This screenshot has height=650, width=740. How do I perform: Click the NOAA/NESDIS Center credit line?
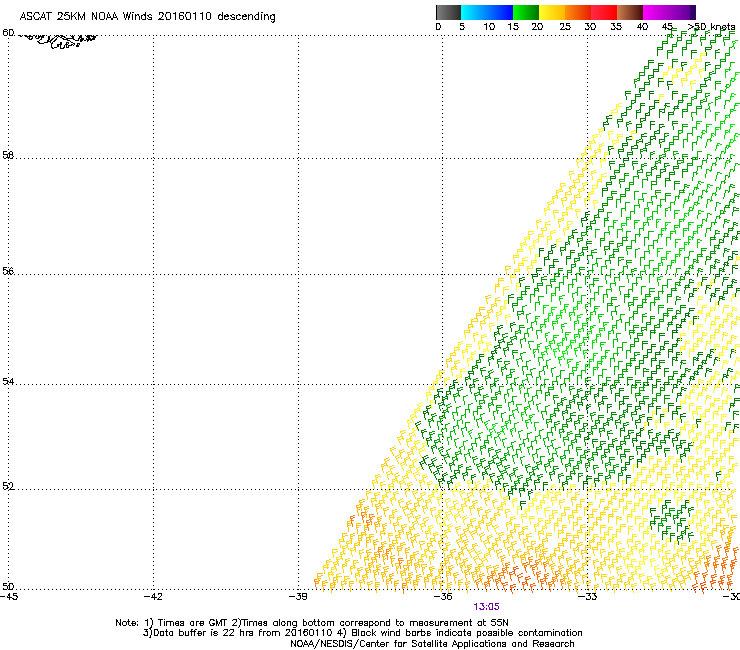432,644
